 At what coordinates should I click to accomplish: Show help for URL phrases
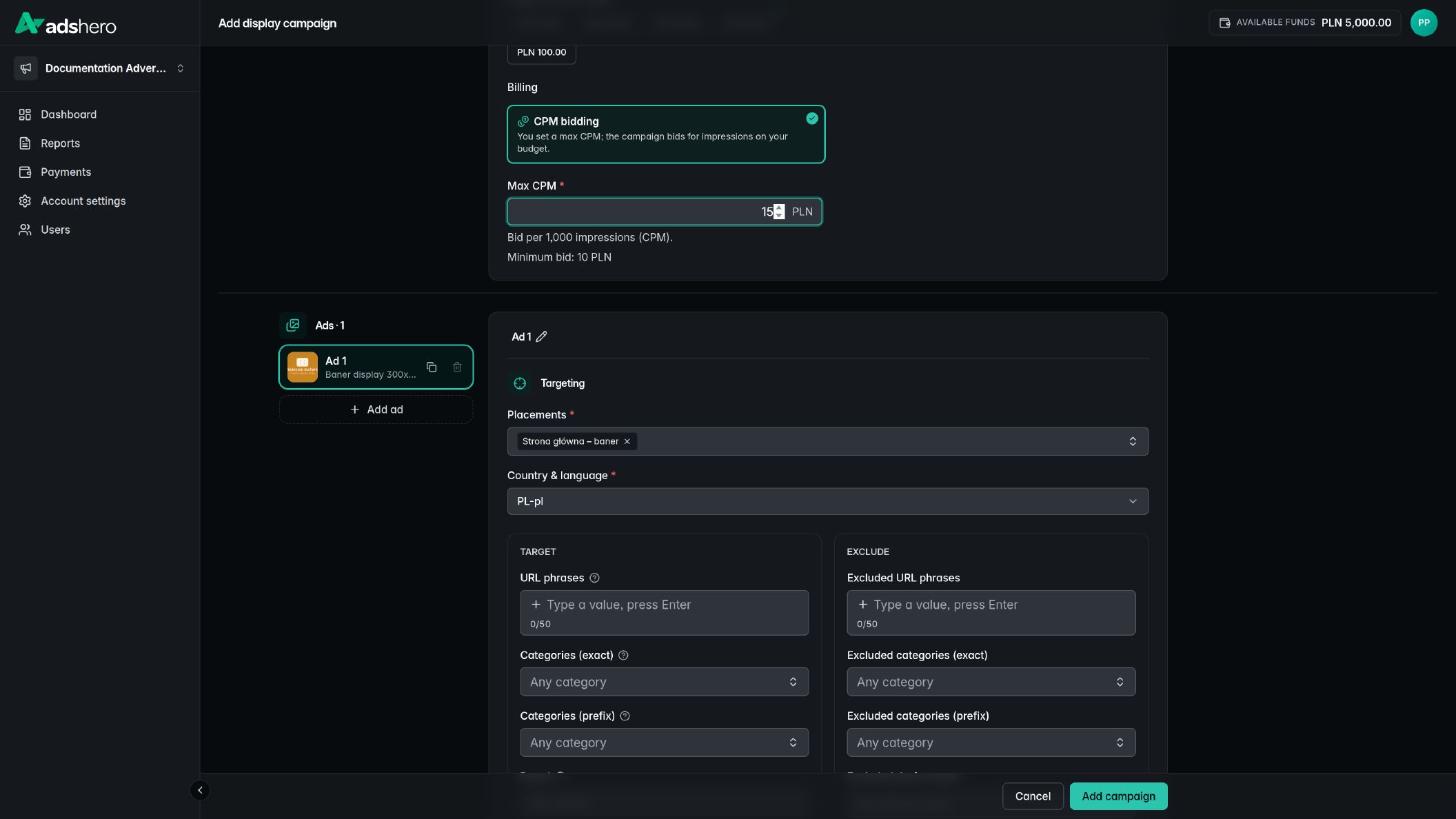594,578
